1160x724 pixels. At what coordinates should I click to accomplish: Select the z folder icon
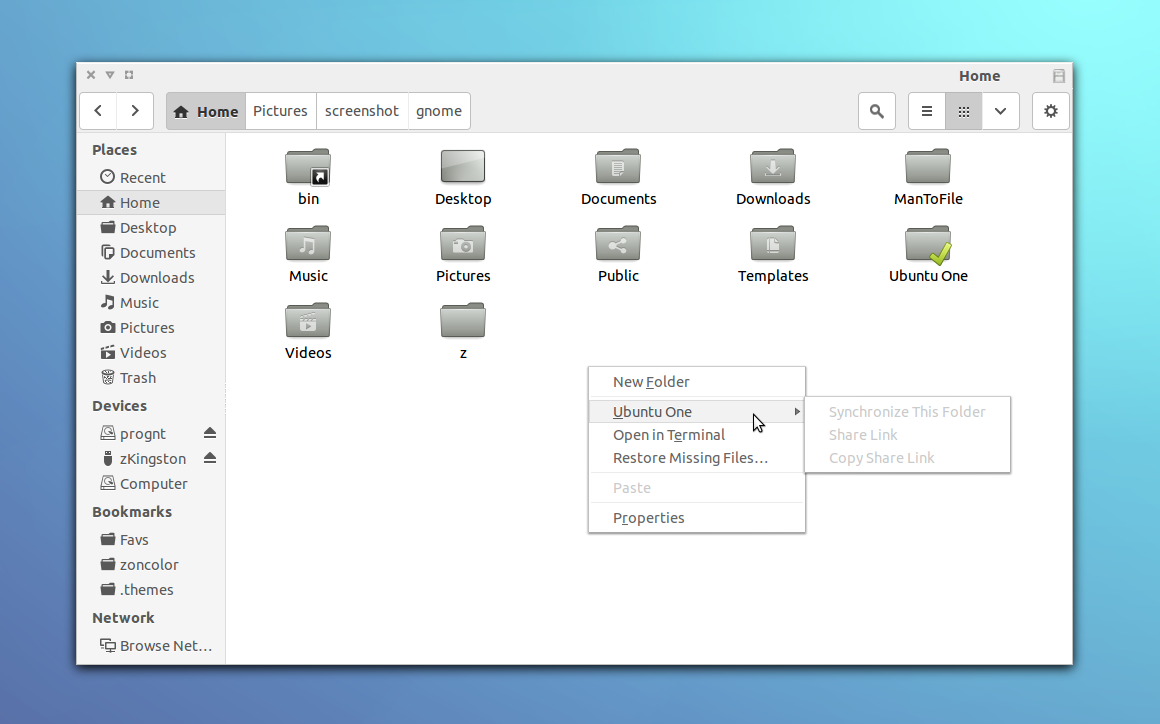[463, 320]
